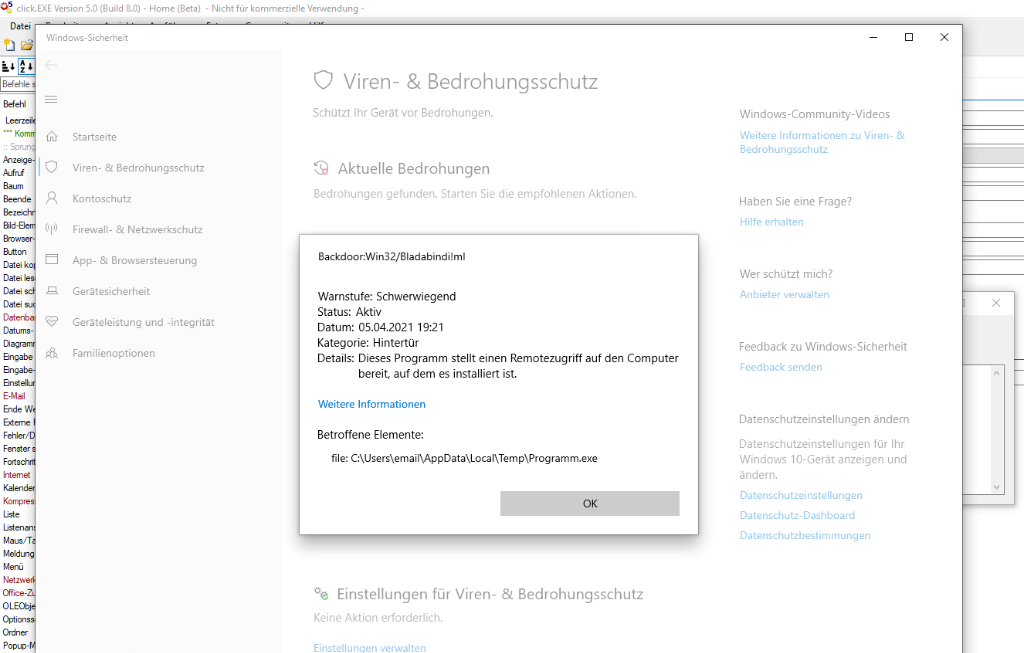This screenshot has height=653, width=1024.
Task: Open Kontoschutz in the sidebar
Action: [x=101, y=199]
